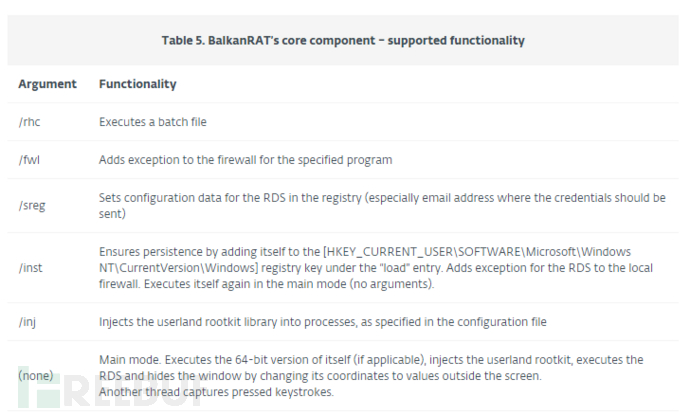Click the /fwl argument cell
690x415 pixels.
29,160
